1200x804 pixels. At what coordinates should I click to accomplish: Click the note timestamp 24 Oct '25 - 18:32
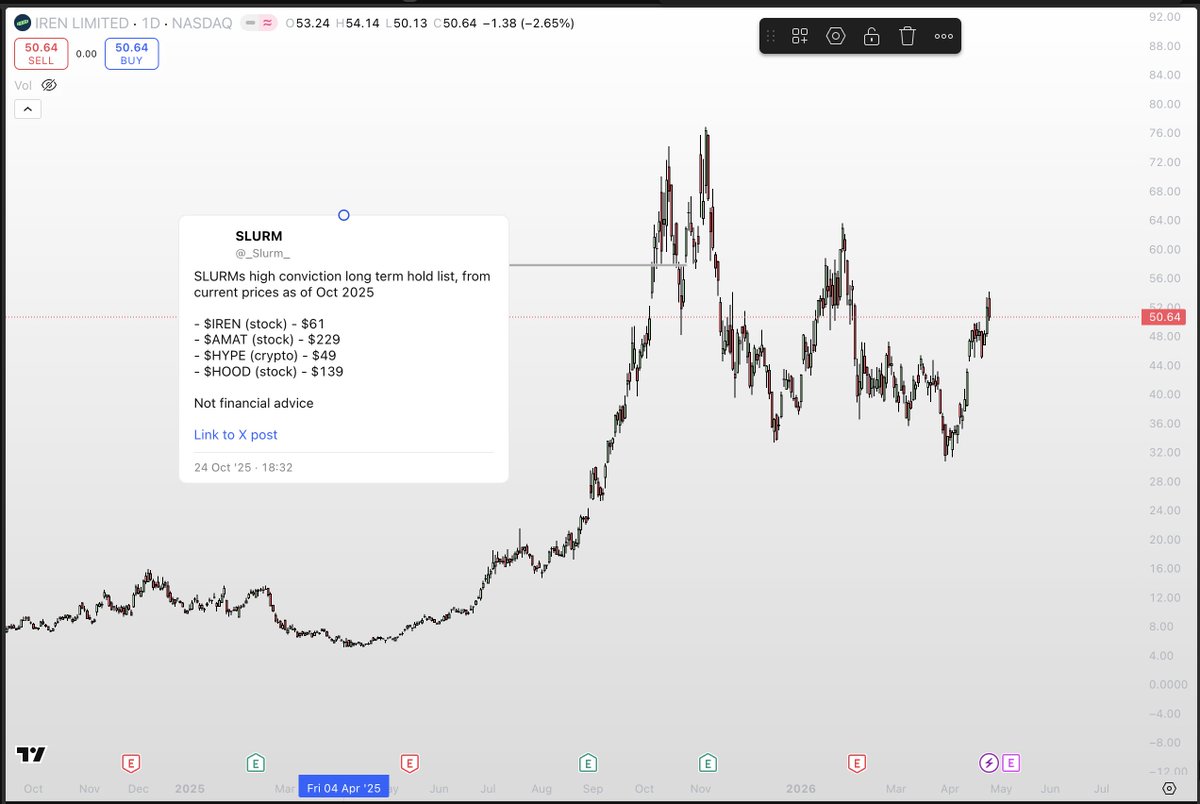pos(243,467)
